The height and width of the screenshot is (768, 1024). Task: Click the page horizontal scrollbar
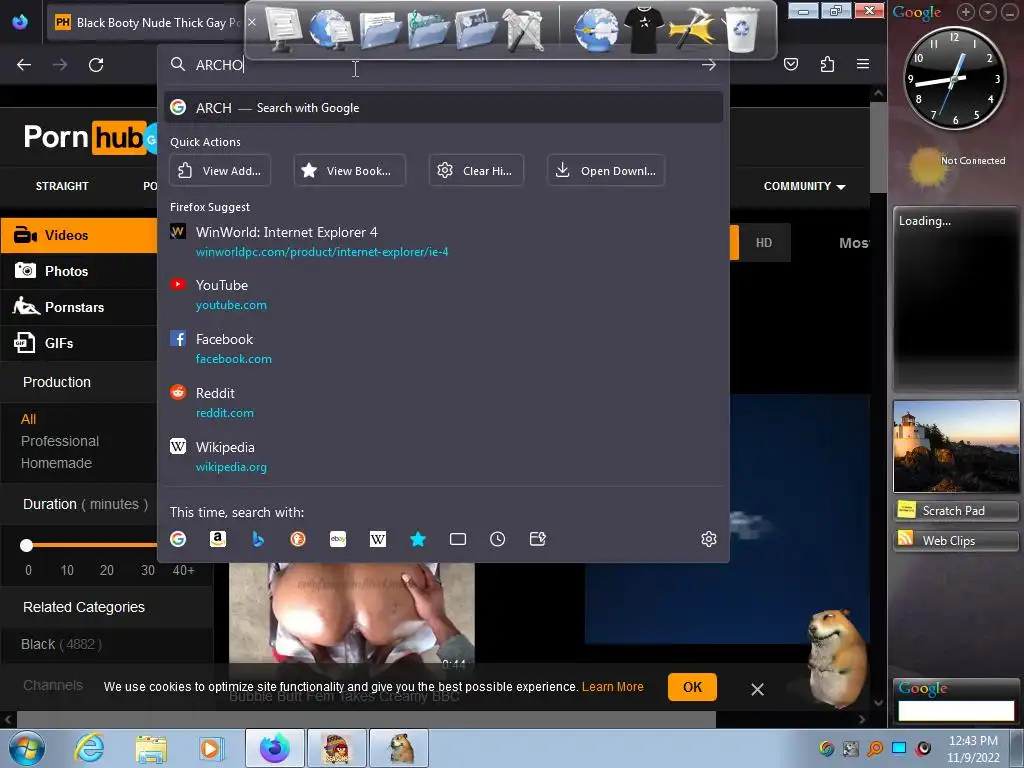click(366, 719)
